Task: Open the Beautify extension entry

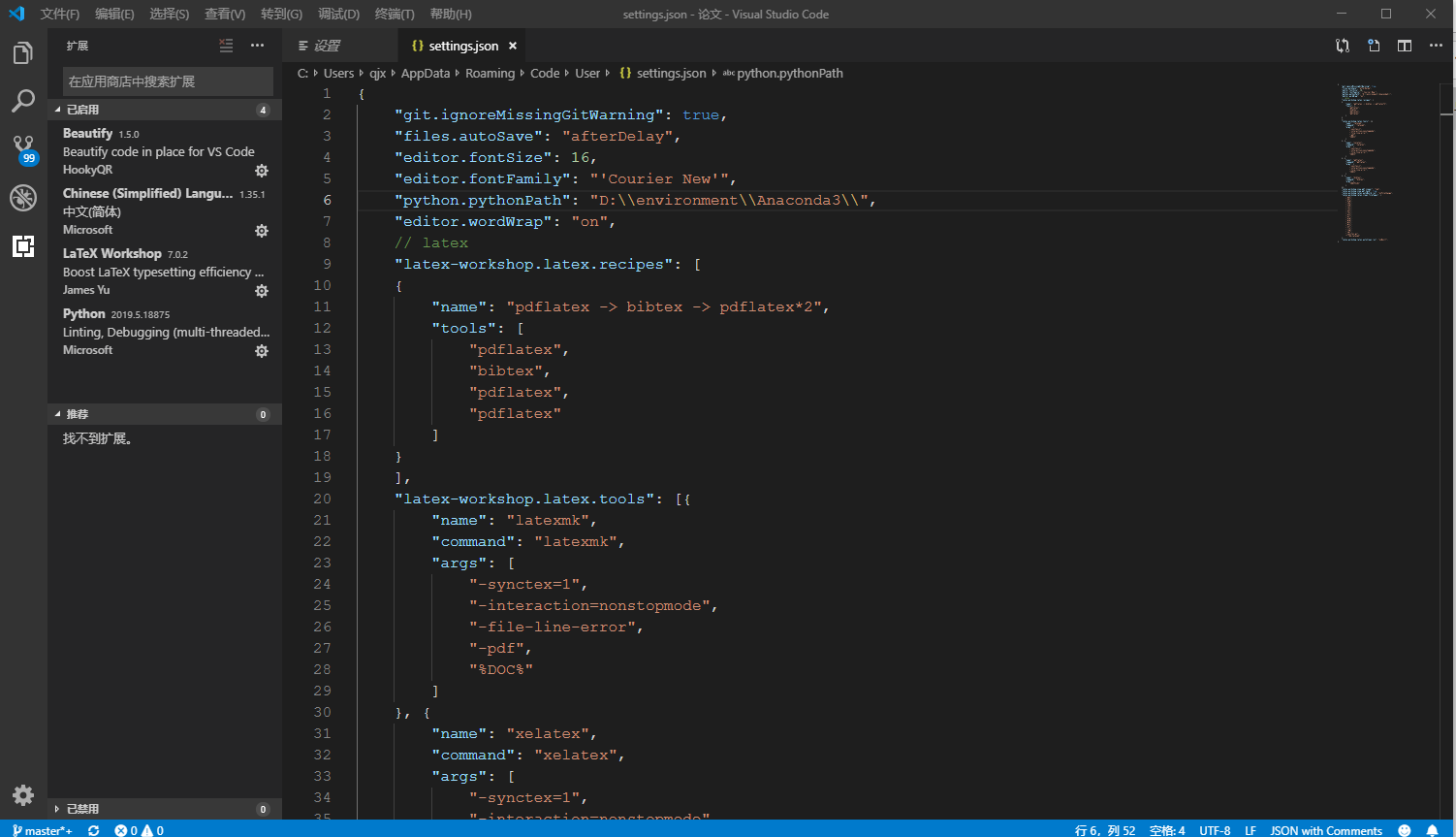Action: point(165,151)
